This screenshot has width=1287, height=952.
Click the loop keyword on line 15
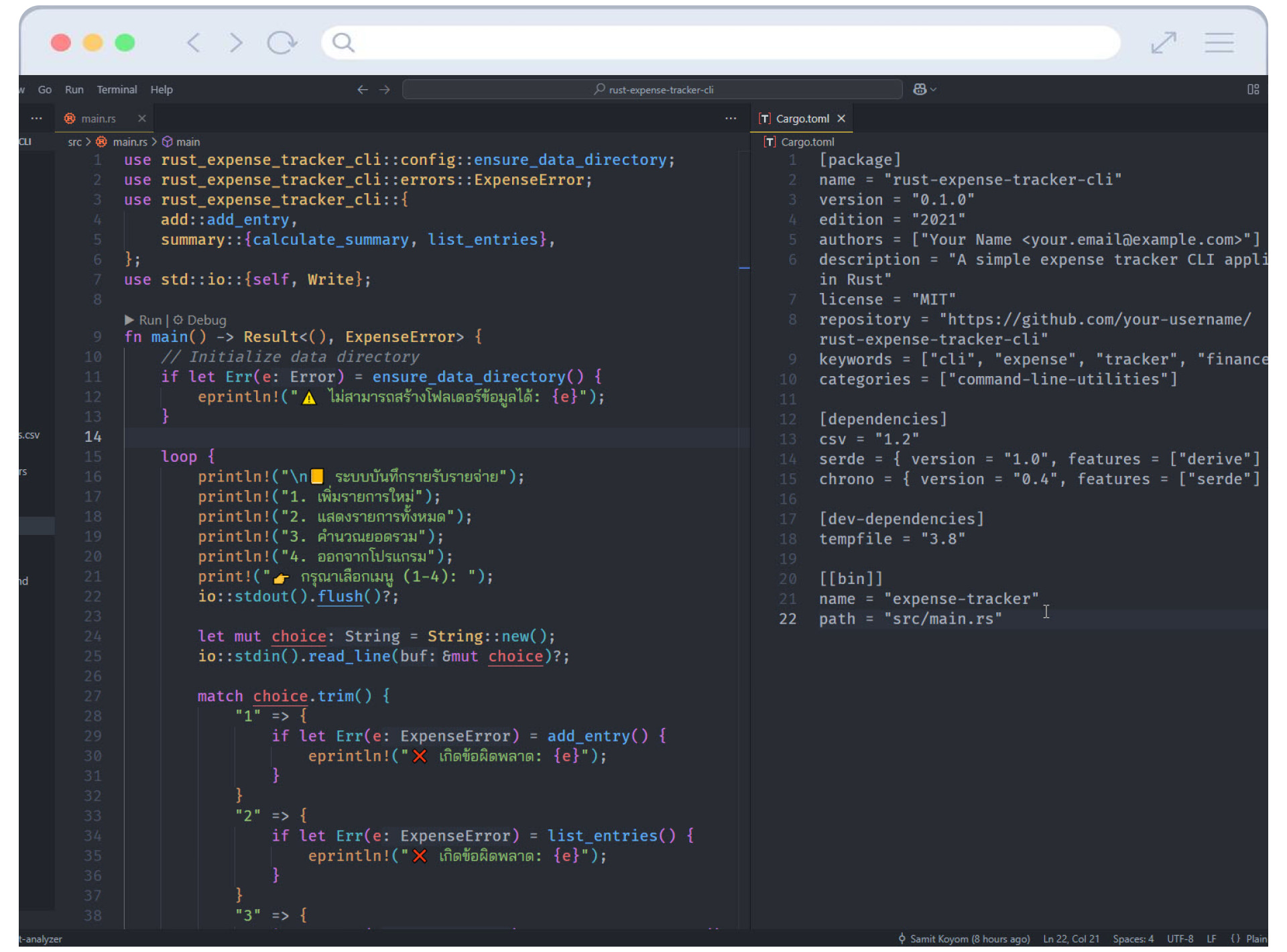tap(179, 457)
